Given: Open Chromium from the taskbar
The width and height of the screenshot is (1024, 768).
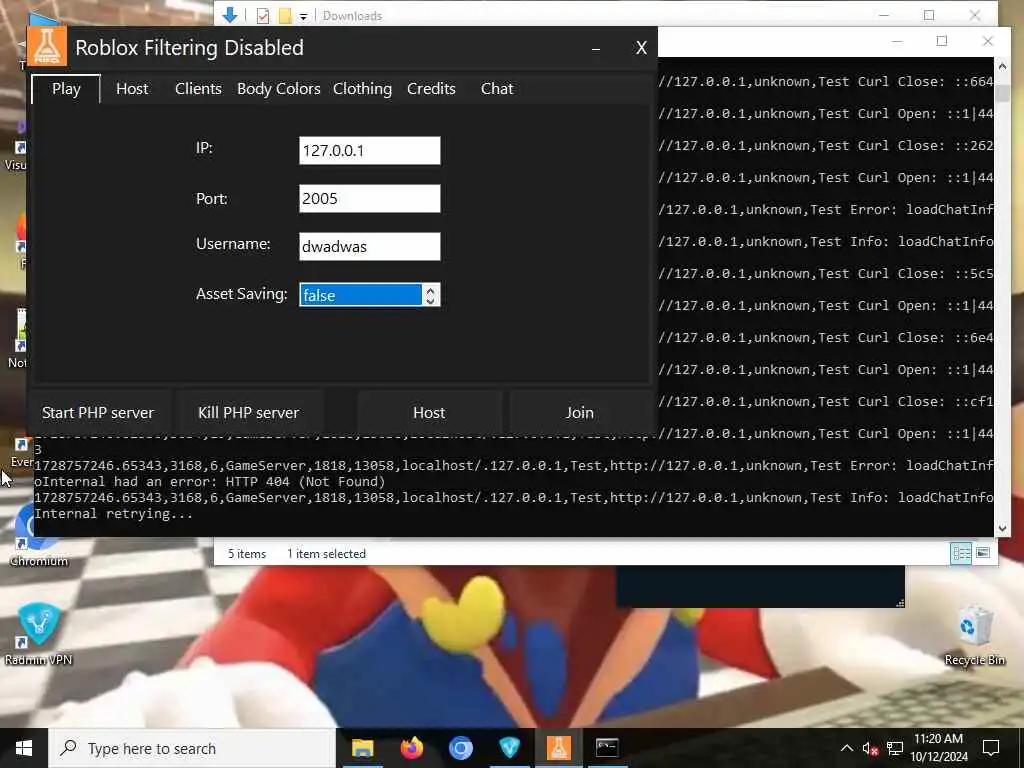Looking at the screenshot, I should (460, 748).
